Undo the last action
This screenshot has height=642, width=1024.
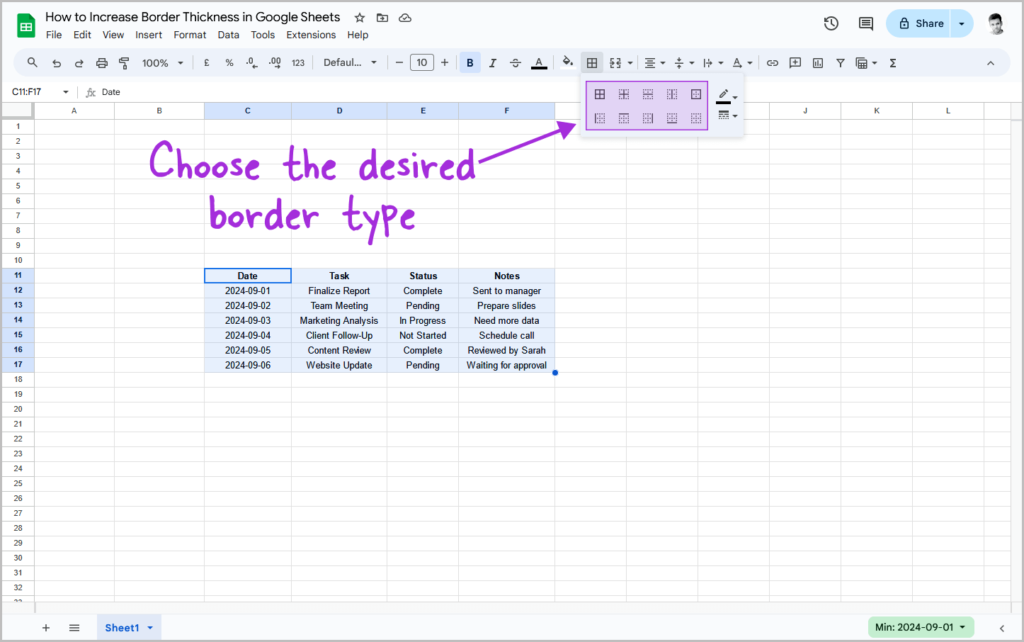pyautogui.click(x=57, y=63)
